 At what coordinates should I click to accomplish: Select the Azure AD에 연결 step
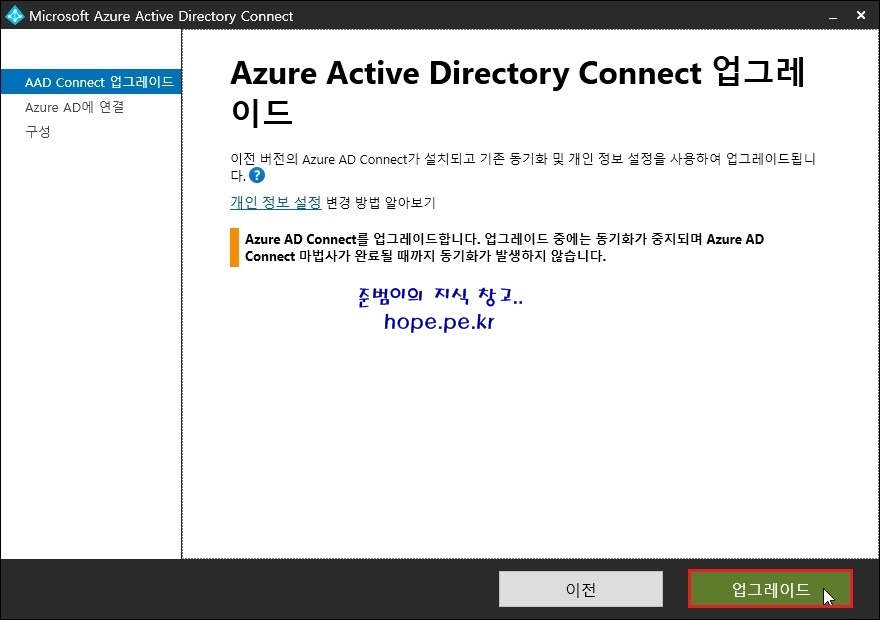pos(74,107)
